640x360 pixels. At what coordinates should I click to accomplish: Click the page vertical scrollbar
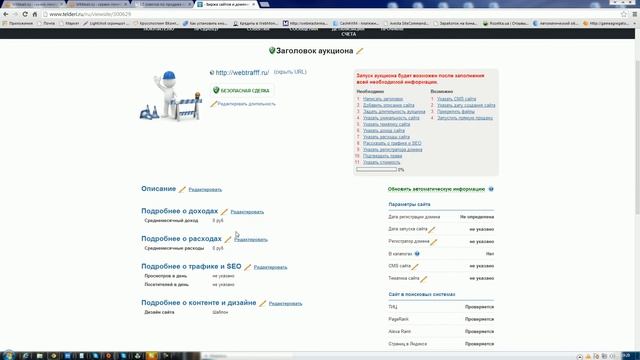pos(637,190)
